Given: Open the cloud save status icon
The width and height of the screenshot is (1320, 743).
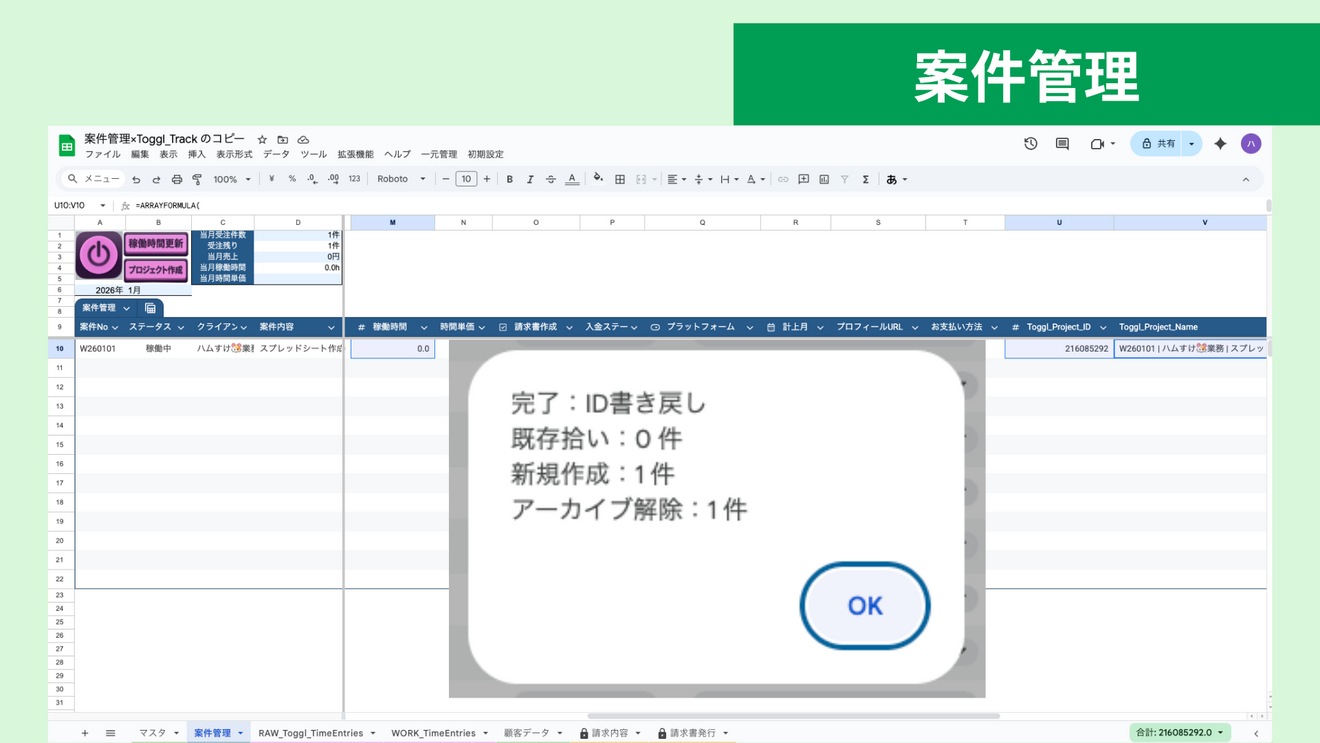Looking at the screenshot, I should click(303, 140).
